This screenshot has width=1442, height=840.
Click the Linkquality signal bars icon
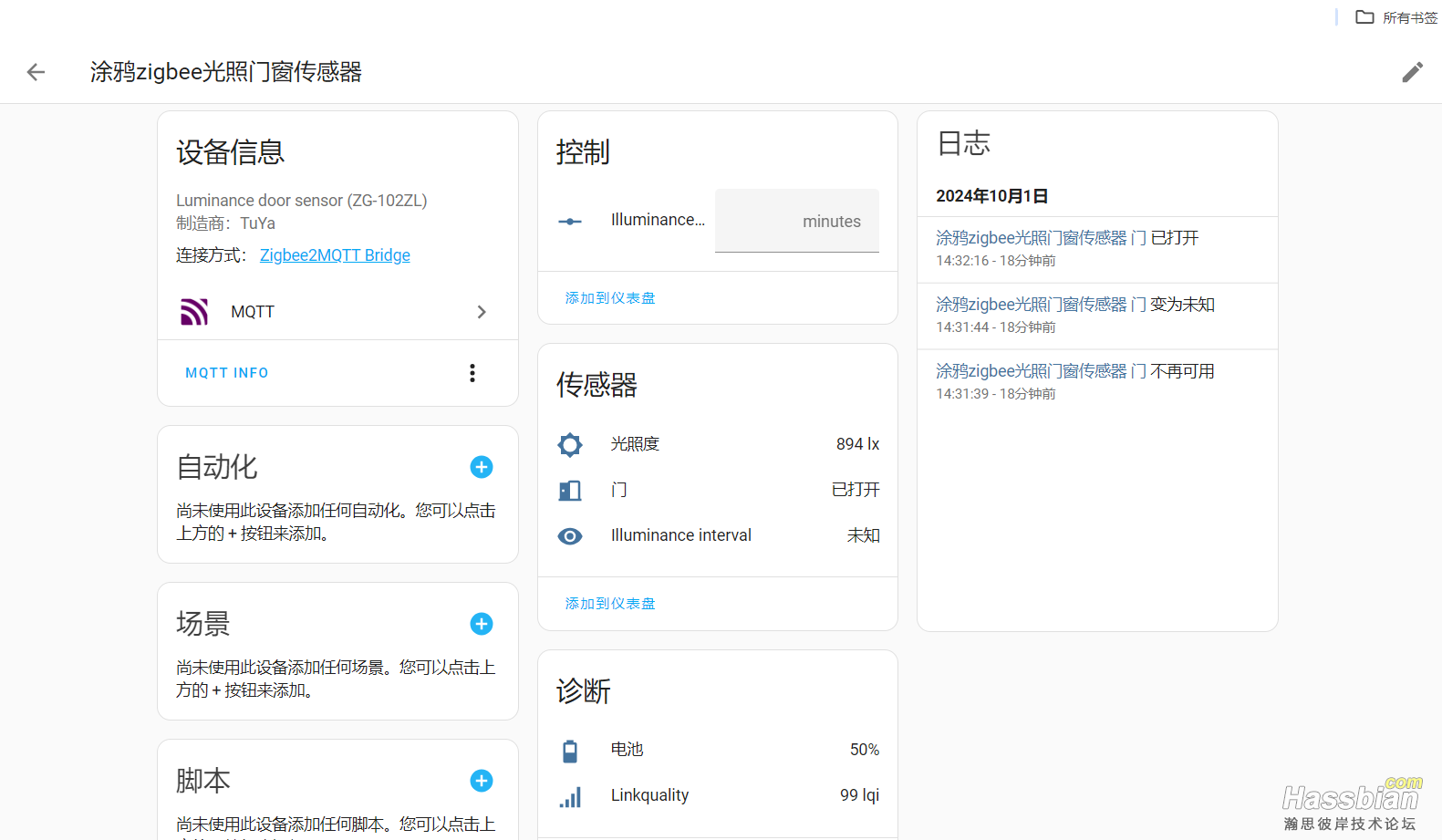pos(570,796)
